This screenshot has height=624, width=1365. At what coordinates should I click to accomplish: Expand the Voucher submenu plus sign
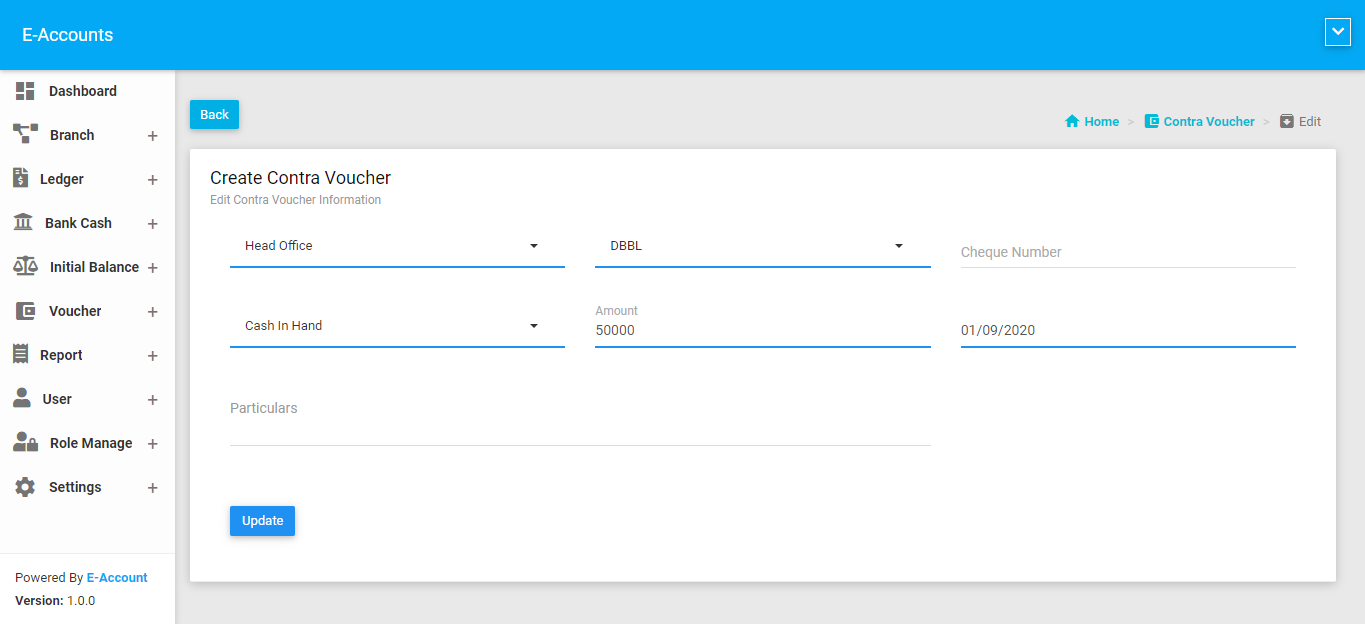tap(152, 312)
